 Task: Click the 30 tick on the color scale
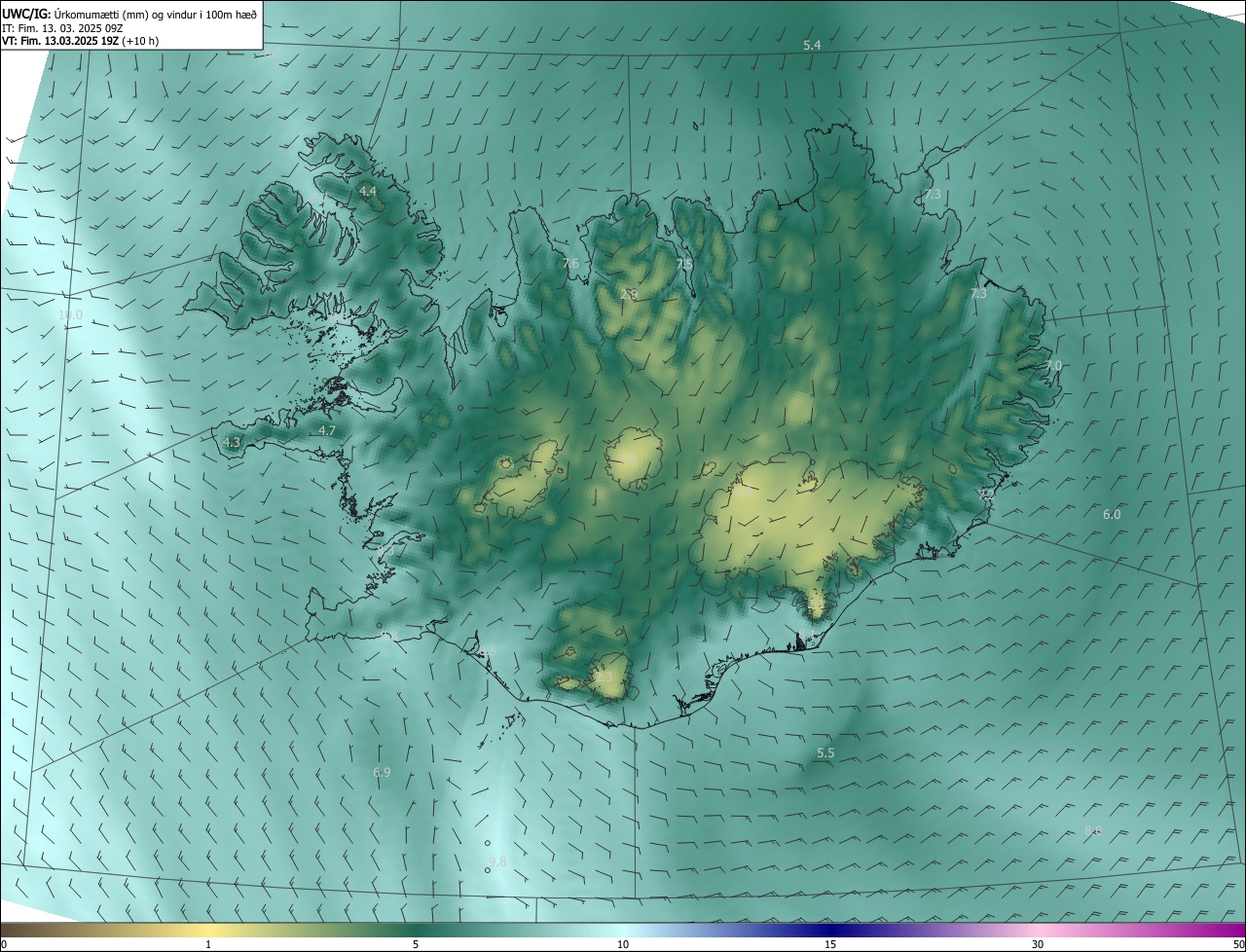click(1038, 944)
